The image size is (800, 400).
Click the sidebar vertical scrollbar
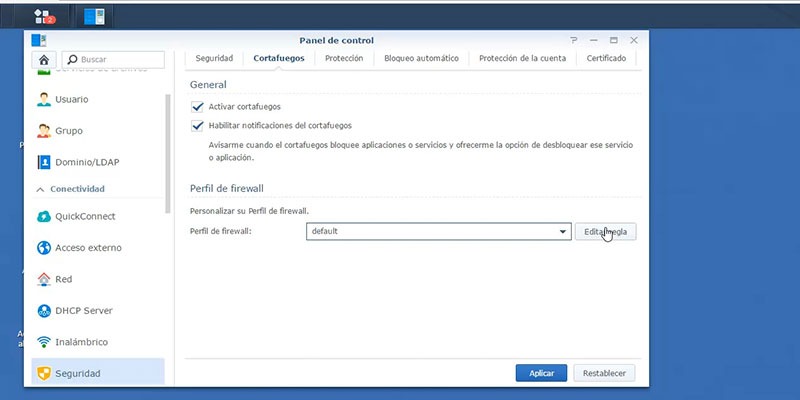click(168, 154)
